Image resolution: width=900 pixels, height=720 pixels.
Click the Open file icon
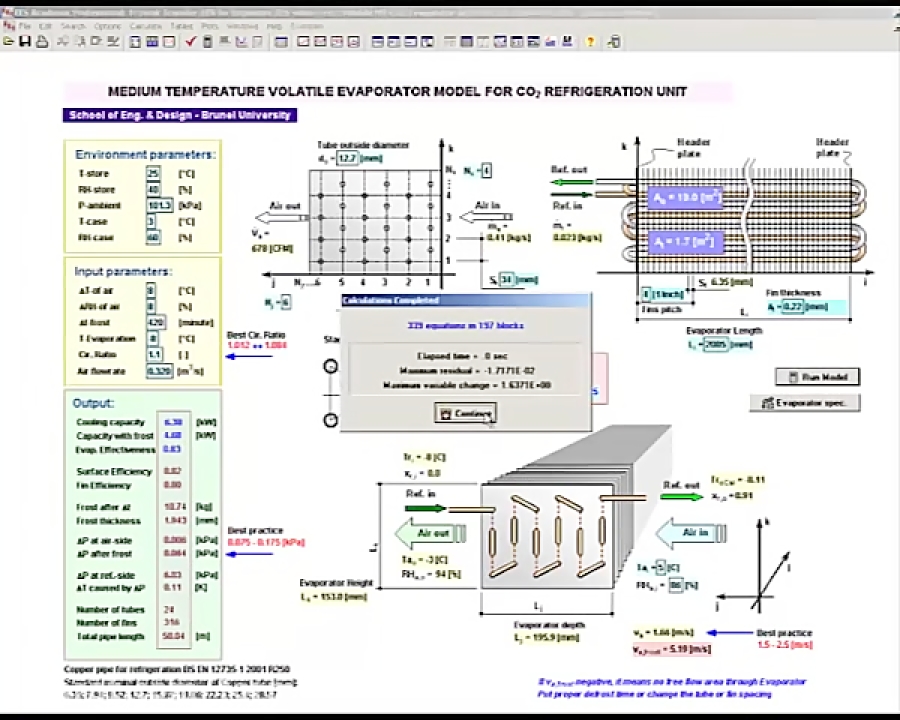[10, 41]
